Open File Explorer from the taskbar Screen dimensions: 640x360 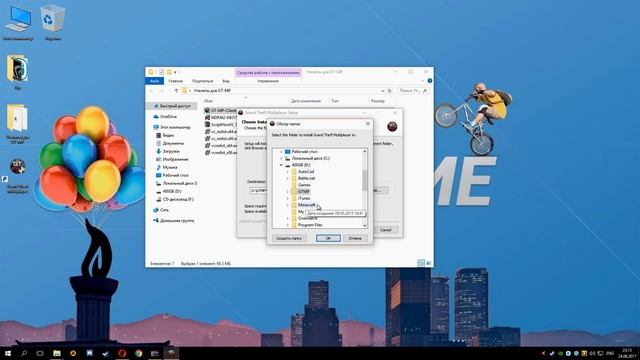tap(57, 353)
